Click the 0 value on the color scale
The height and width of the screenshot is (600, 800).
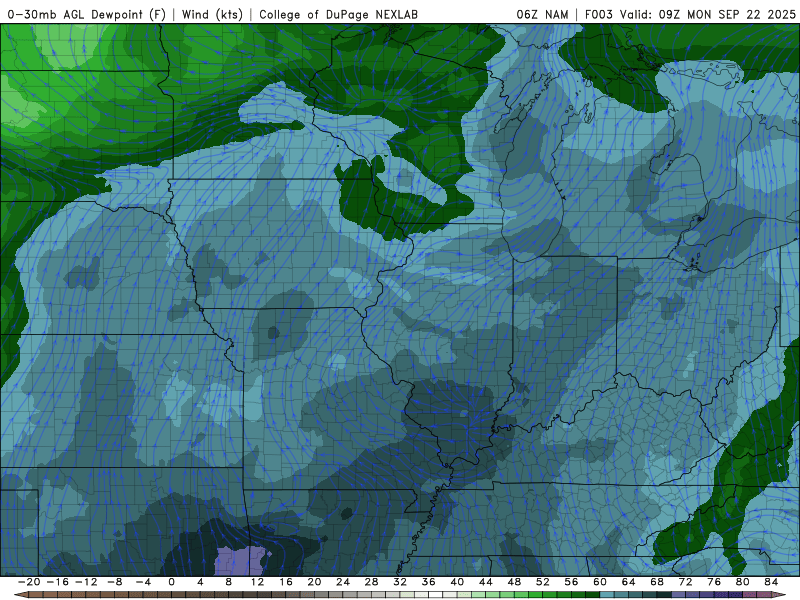point(171,582)
